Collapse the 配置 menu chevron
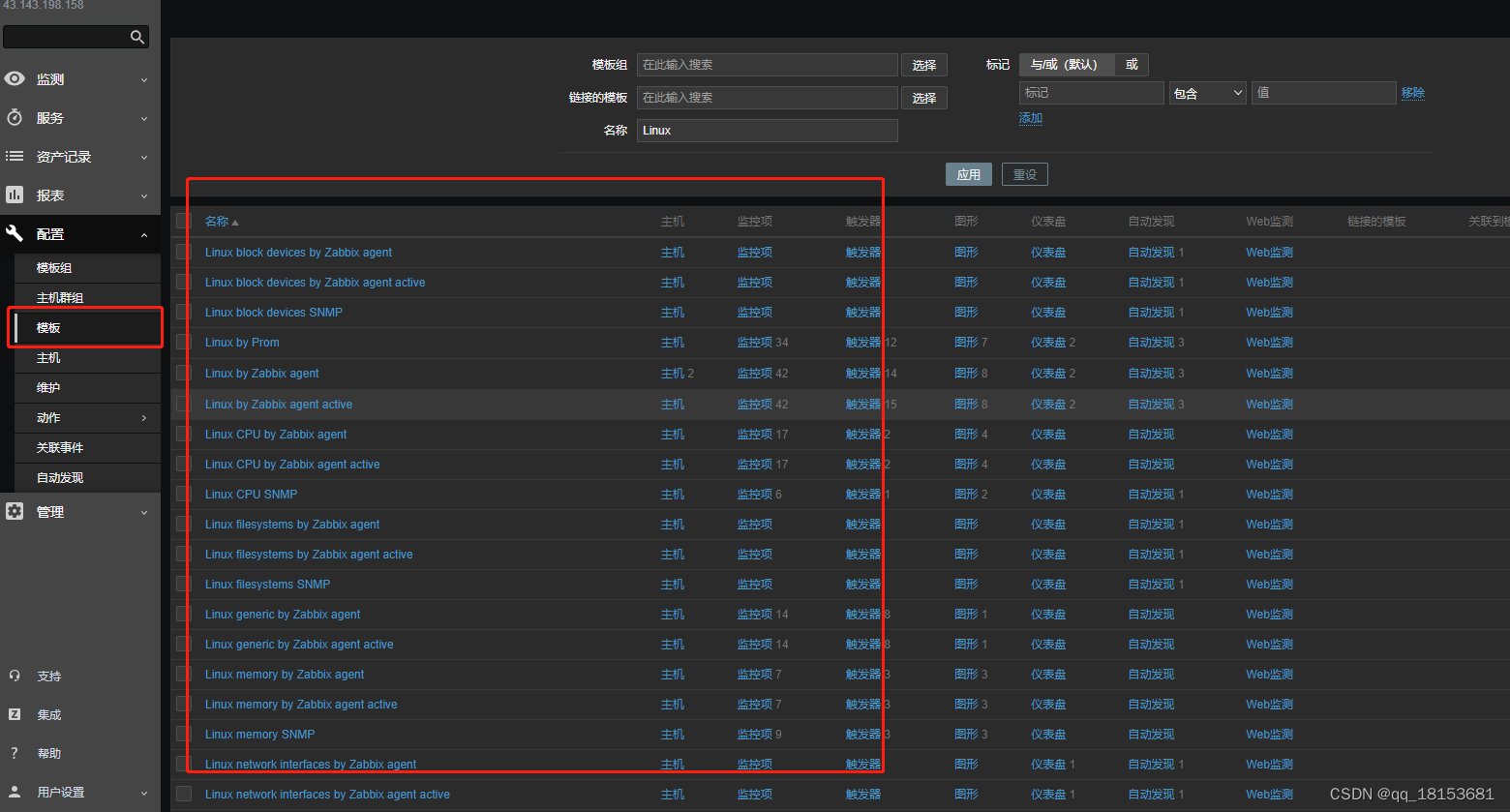Viewport: 1510px width, 812px height. point(144,235)
